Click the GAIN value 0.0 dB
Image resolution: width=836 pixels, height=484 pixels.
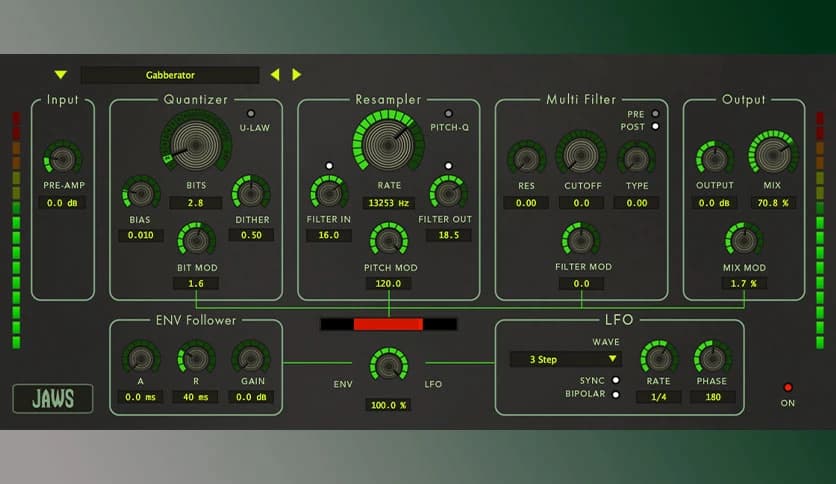(x=251, y=397)
